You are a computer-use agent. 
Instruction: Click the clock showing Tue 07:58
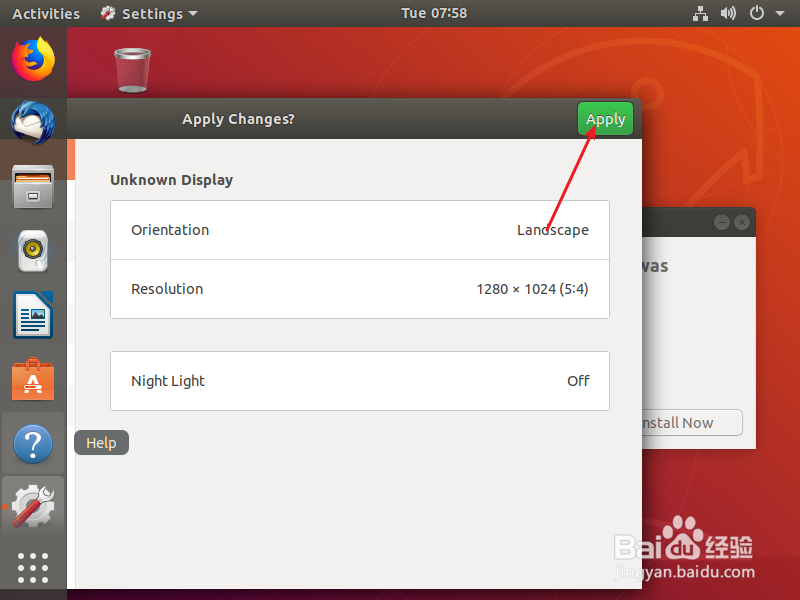coord(434,13)
